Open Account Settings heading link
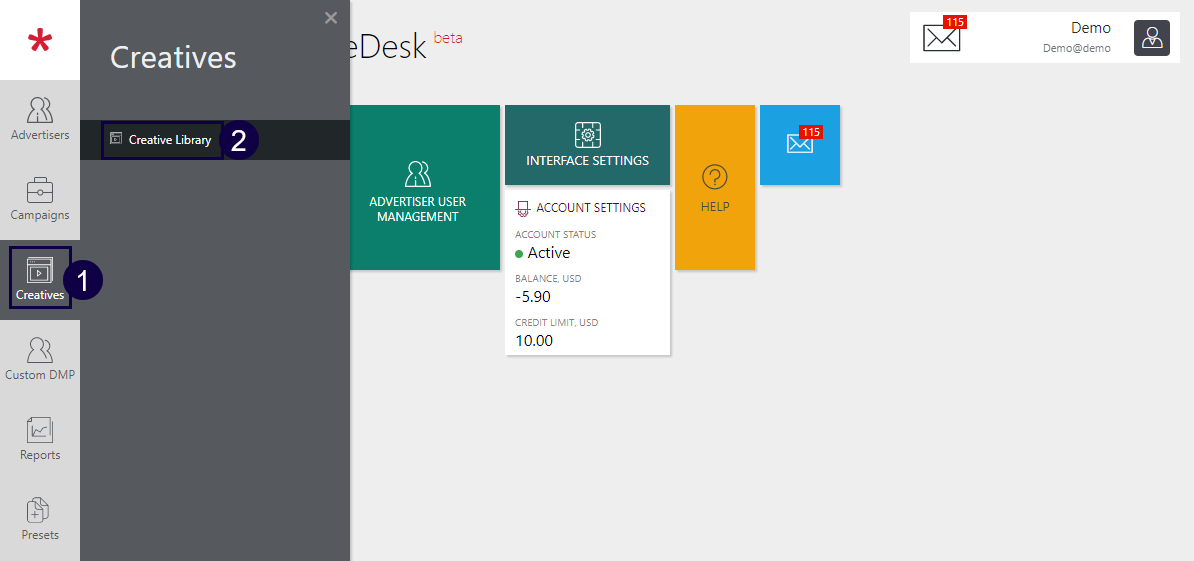1194x561 pixels. click(590, 208)
